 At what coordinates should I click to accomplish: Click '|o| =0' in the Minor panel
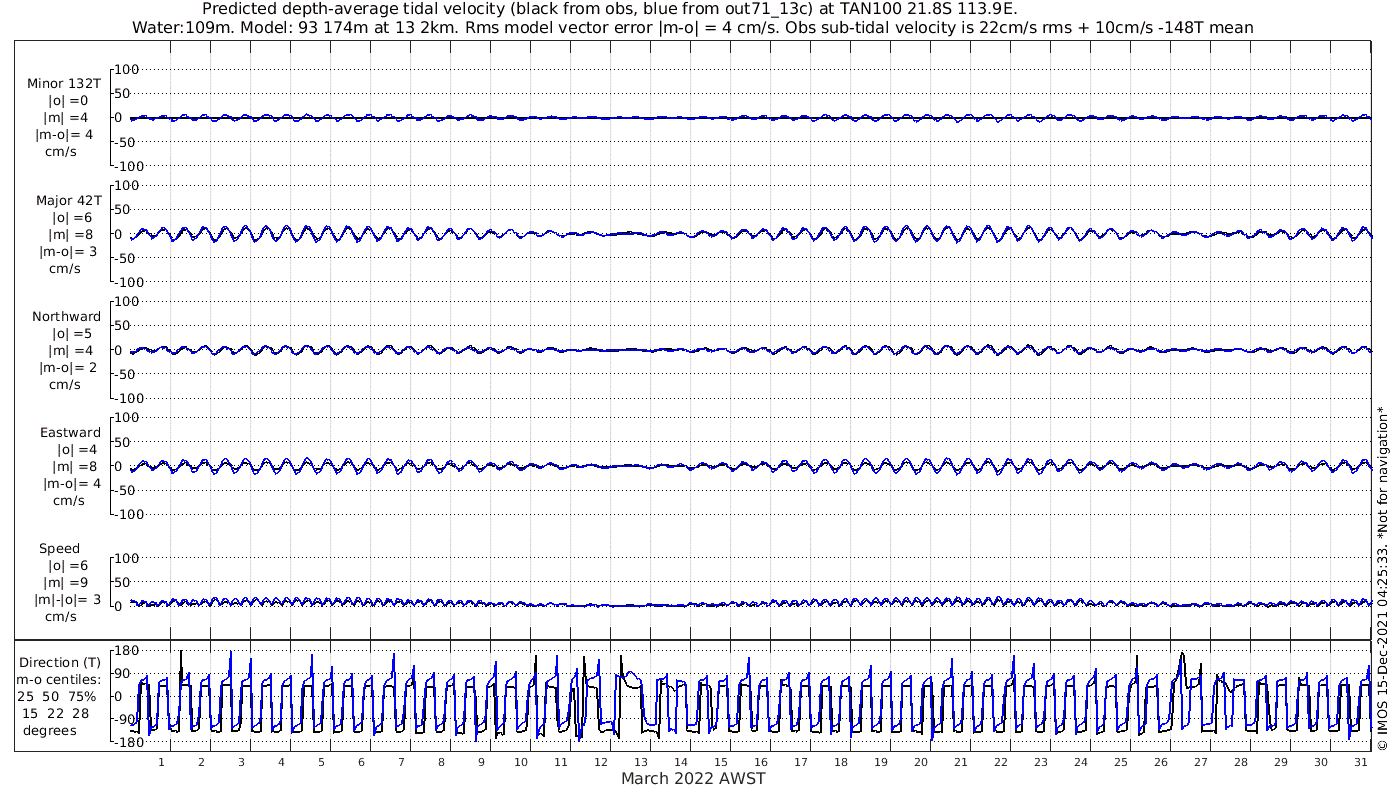pyautogui.click(x=69, y=101)
